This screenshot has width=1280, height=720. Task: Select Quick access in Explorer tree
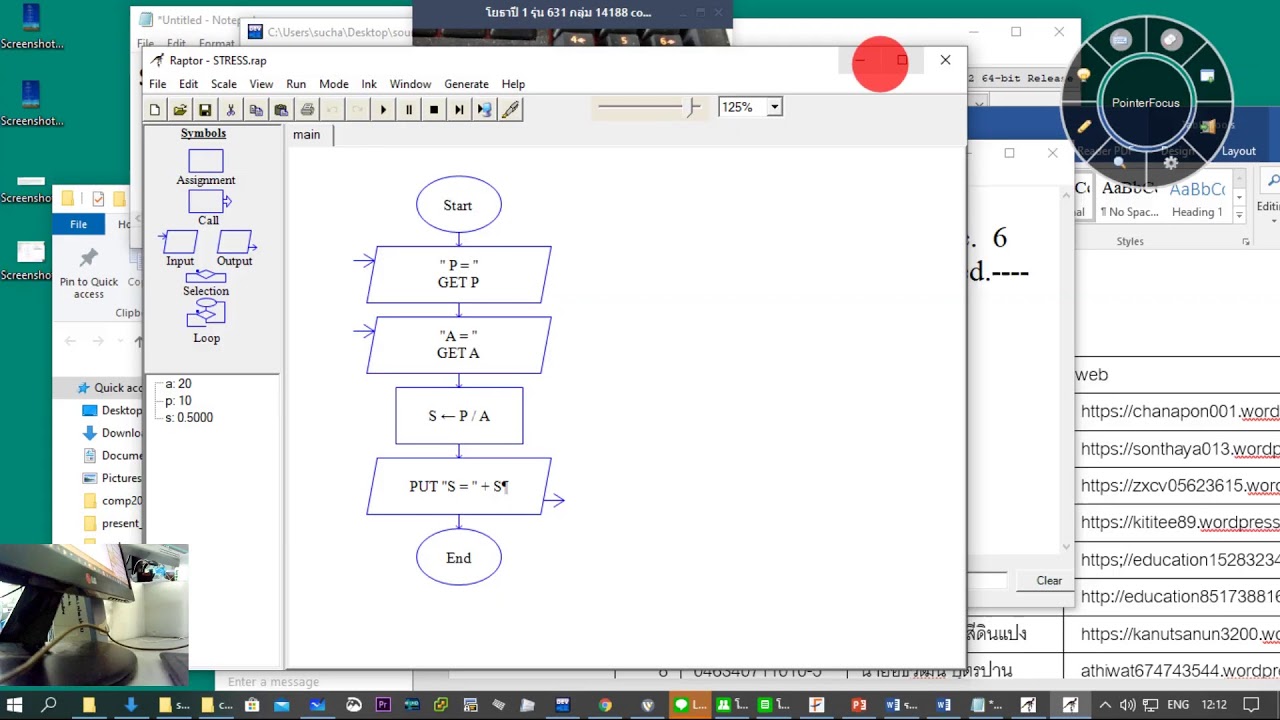coord(118,388)
